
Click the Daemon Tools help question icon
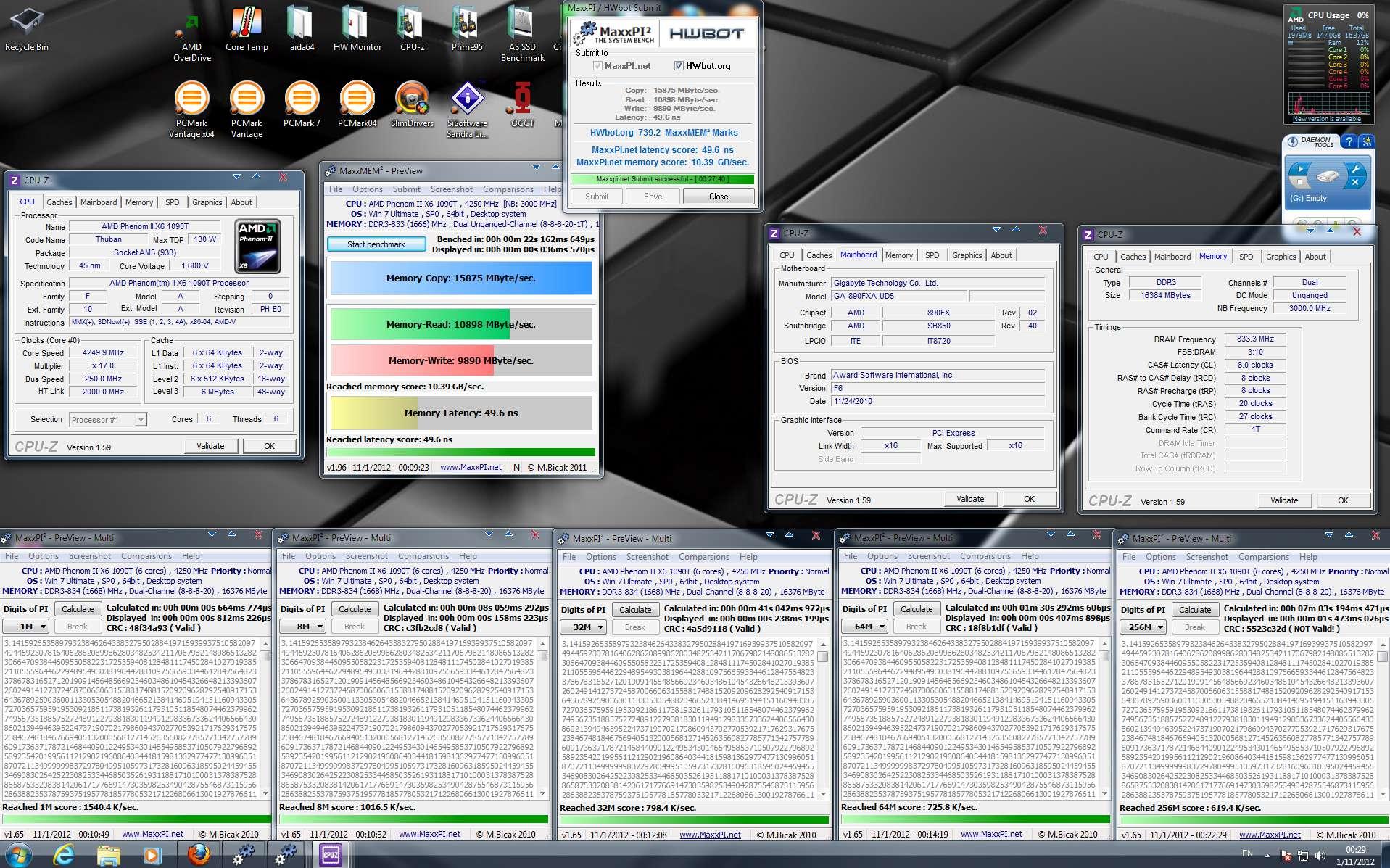1349,141
